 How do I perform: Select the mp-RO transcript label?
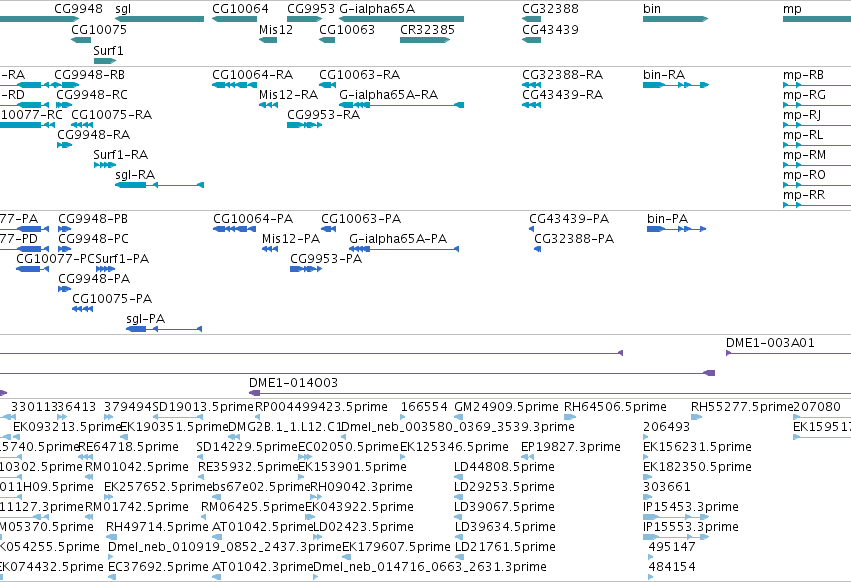coord(804,175)
